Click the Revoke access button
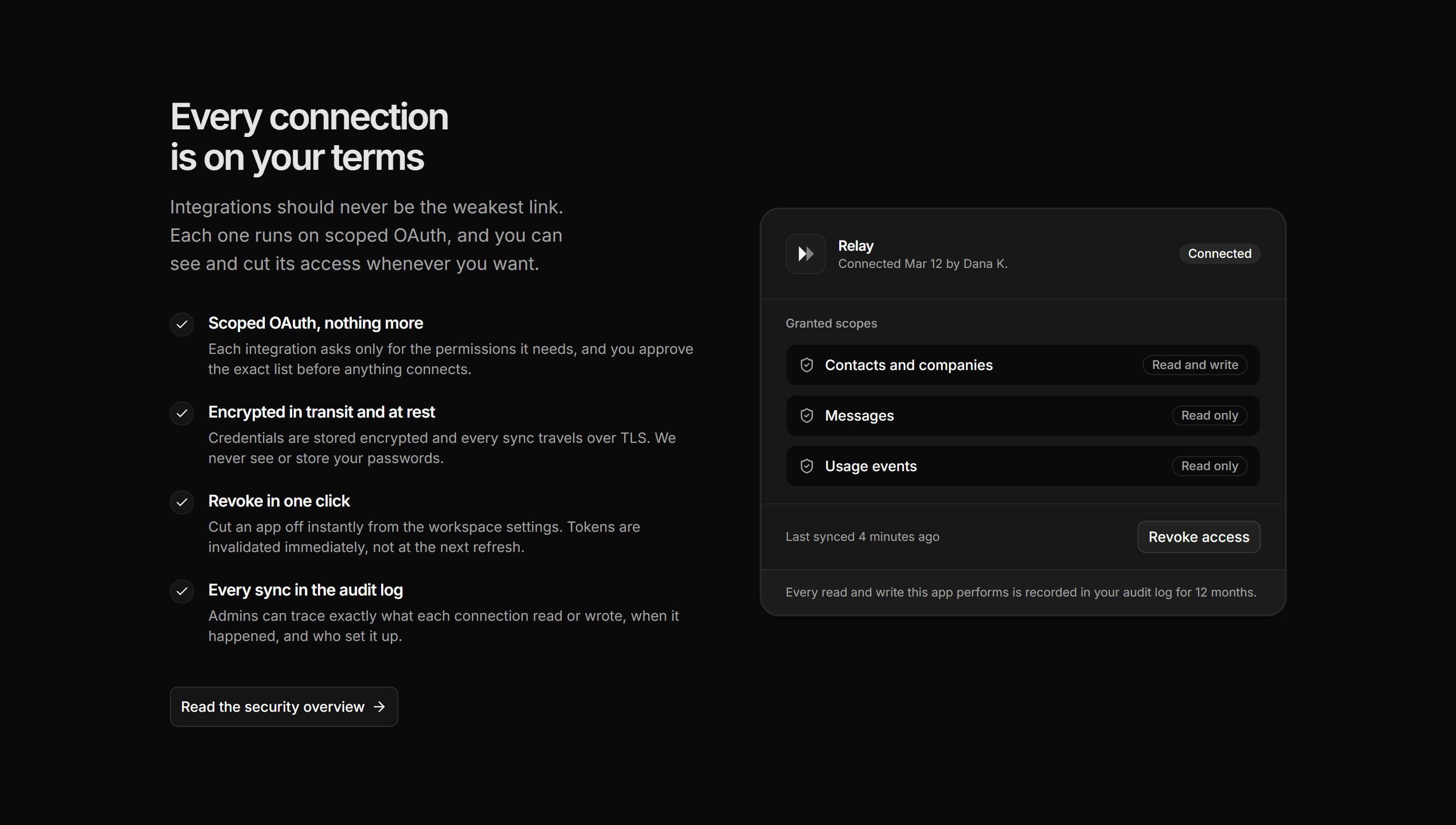Screen dimensions: 1456x825 (x=1199, y=536)
